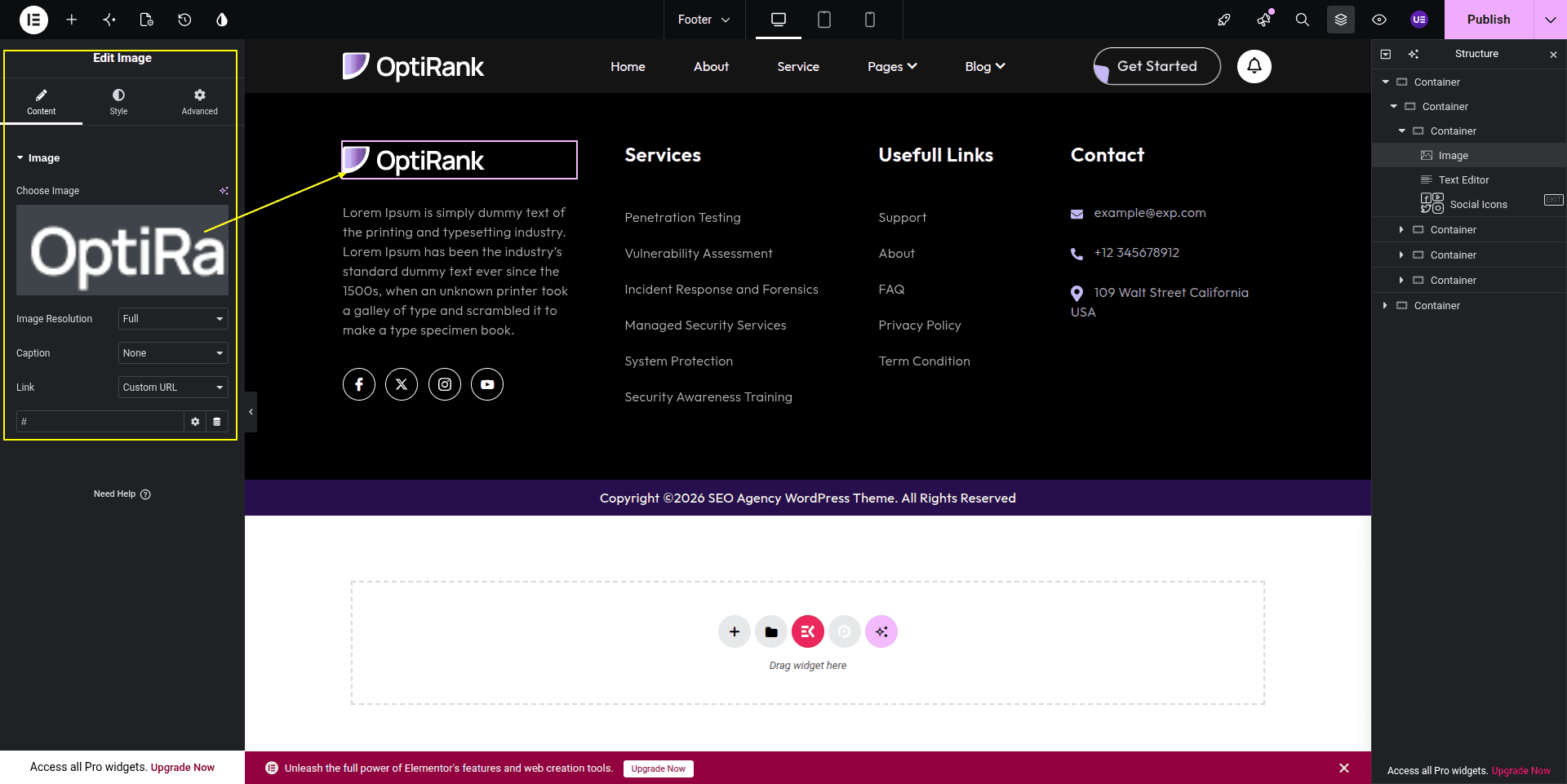Open What's New megaphone notifications
This screenshot has height=784, width=1567.
coord(1264,20)
